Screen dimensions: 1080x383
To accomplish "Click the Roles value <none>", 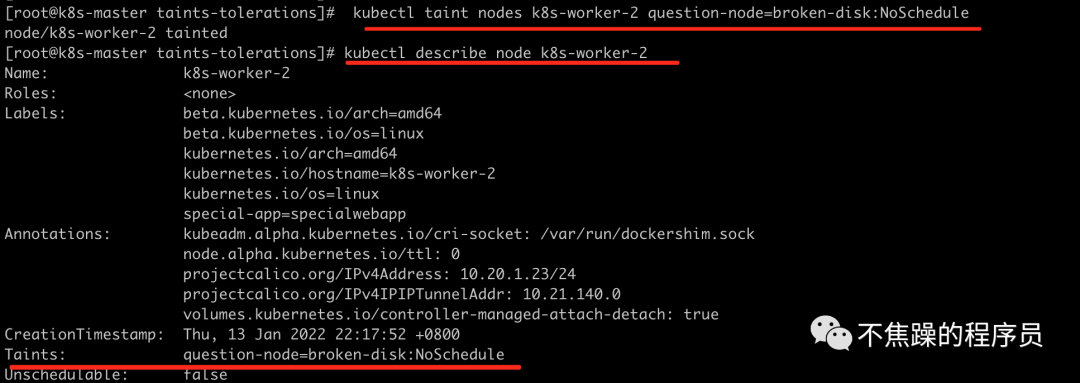I will [x=209, y=93].
